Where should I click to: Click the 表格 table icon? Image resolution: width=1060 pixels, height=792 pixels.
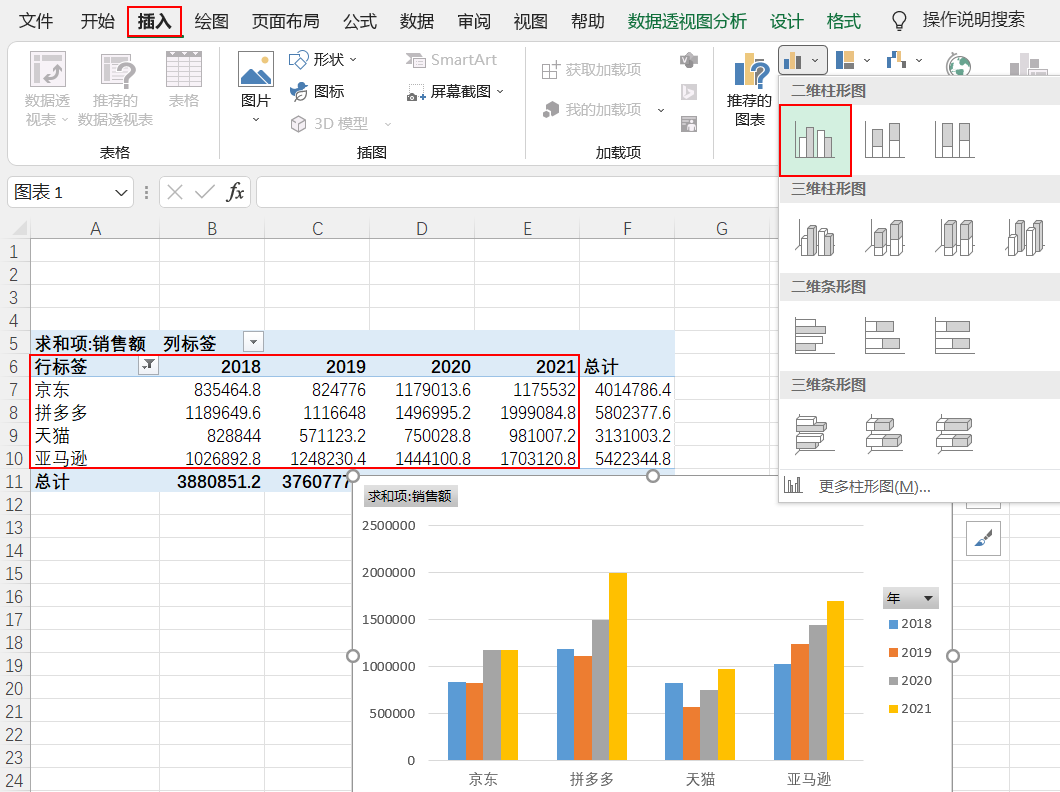tap(184, 80)
